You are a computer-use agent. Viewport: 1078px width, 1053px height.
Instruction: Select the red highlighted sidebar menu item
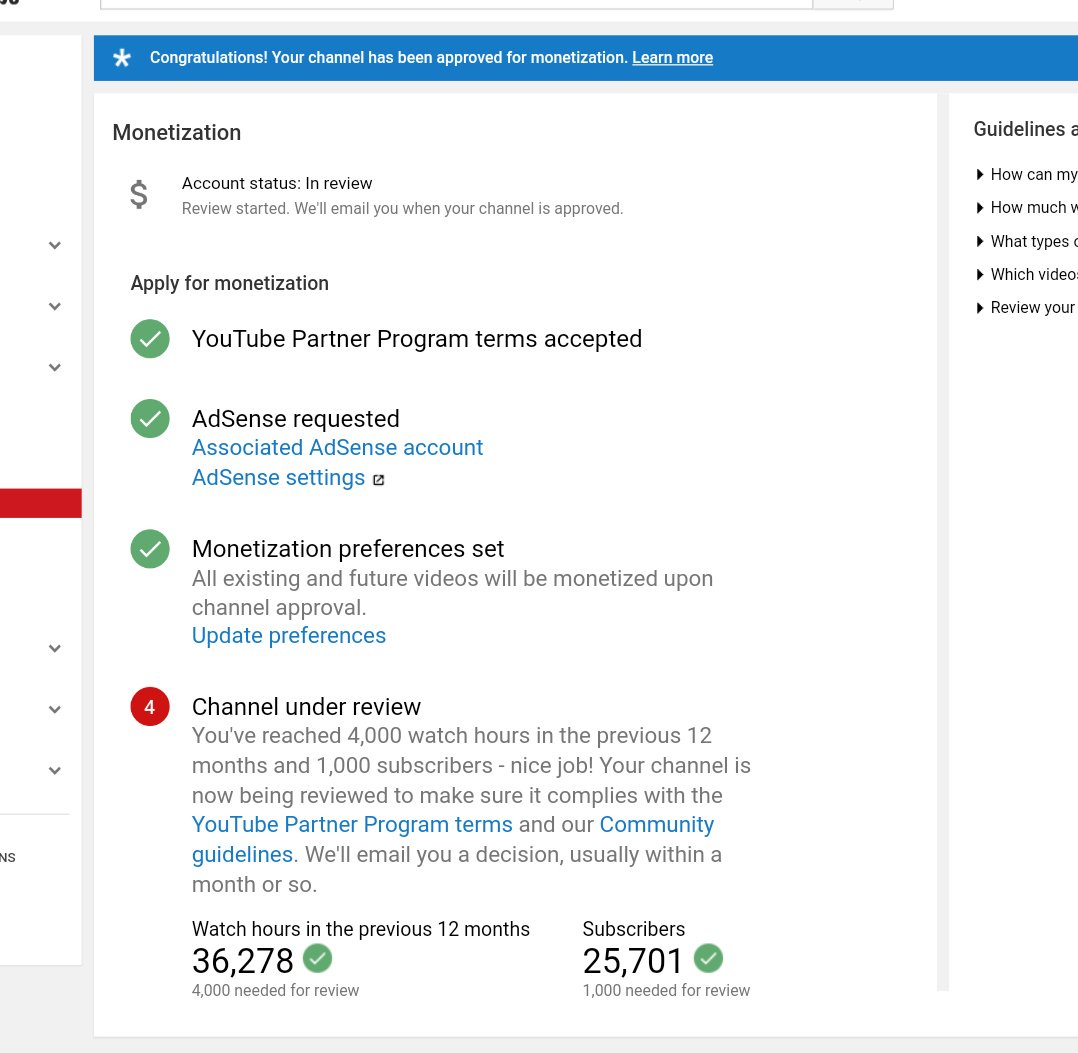(41, 503)
